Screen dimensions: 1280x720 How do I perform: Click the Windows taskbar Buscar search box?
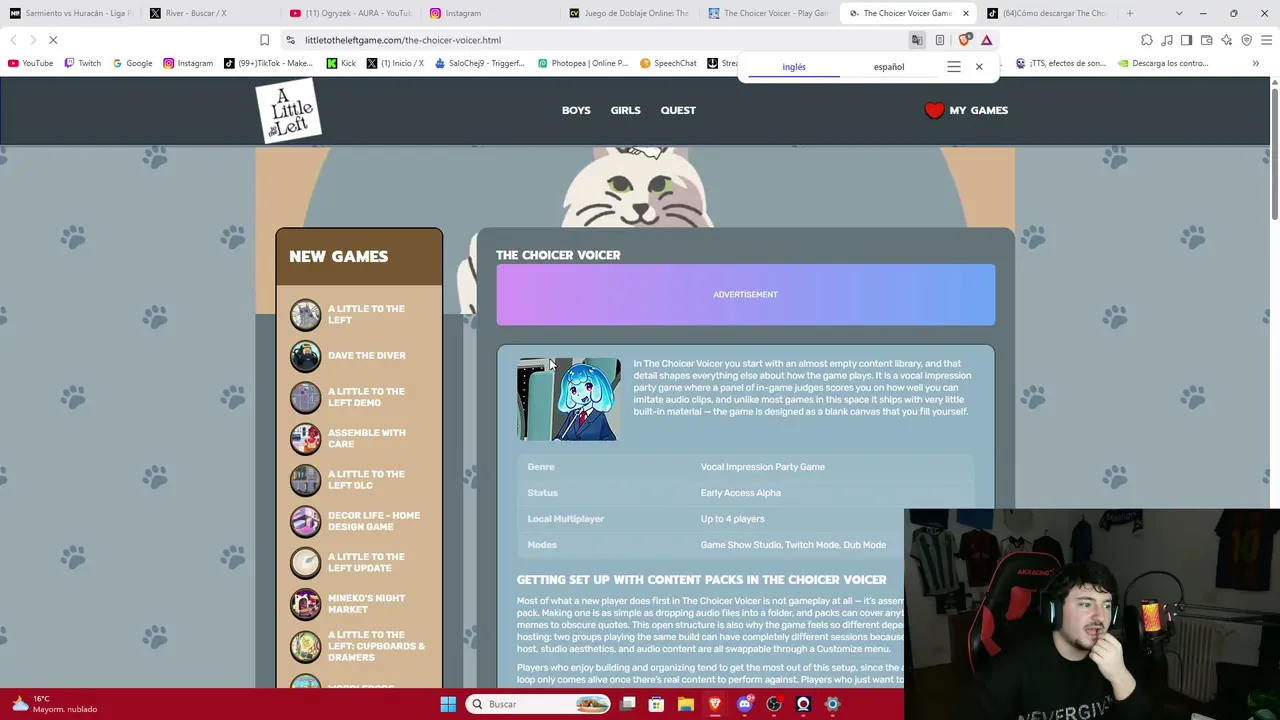pos(538,704)
